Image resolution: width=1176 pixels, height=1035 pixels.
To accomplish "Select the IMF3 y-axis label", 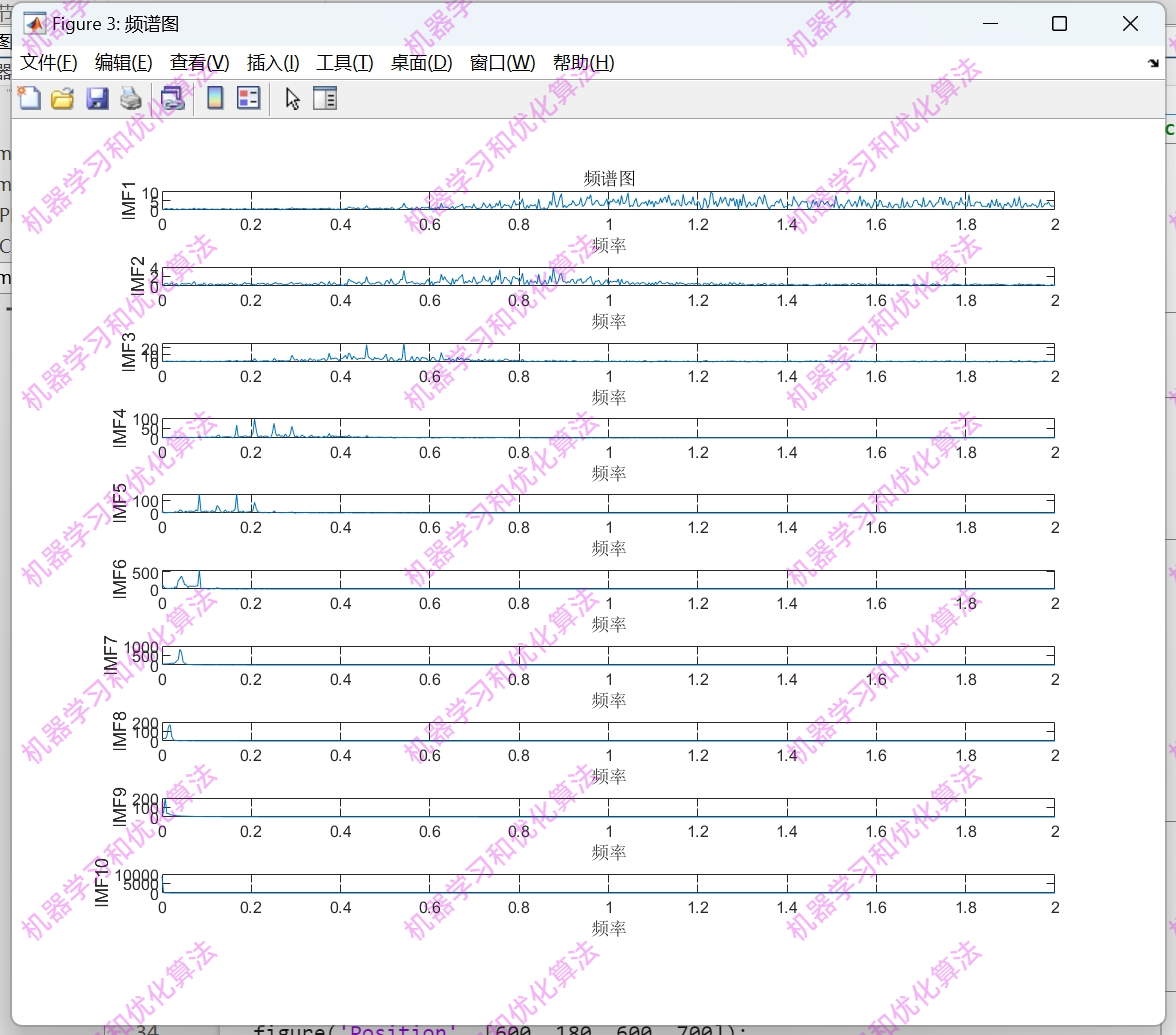I will [x=129, y=352].
